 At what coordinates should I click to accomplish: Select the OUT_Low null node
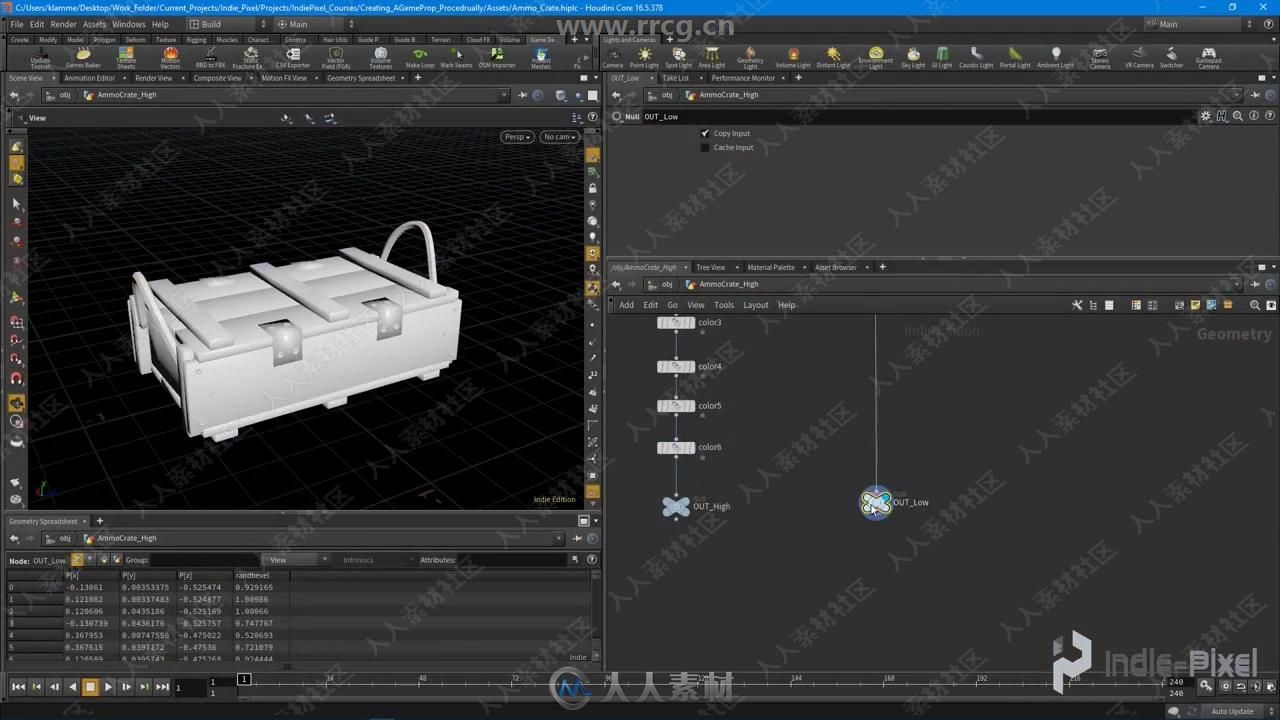(876, 503)
